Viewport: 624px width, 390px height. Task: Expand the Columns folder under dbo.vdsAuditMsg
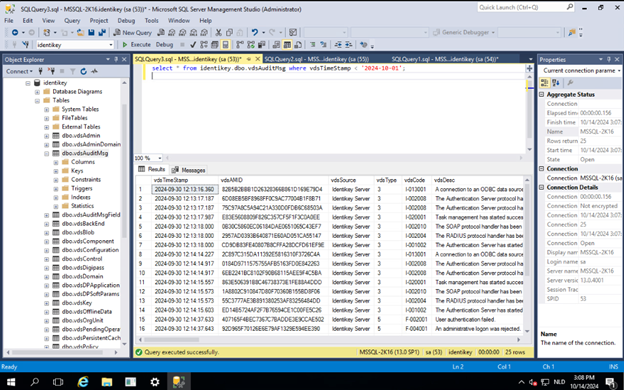56,162
